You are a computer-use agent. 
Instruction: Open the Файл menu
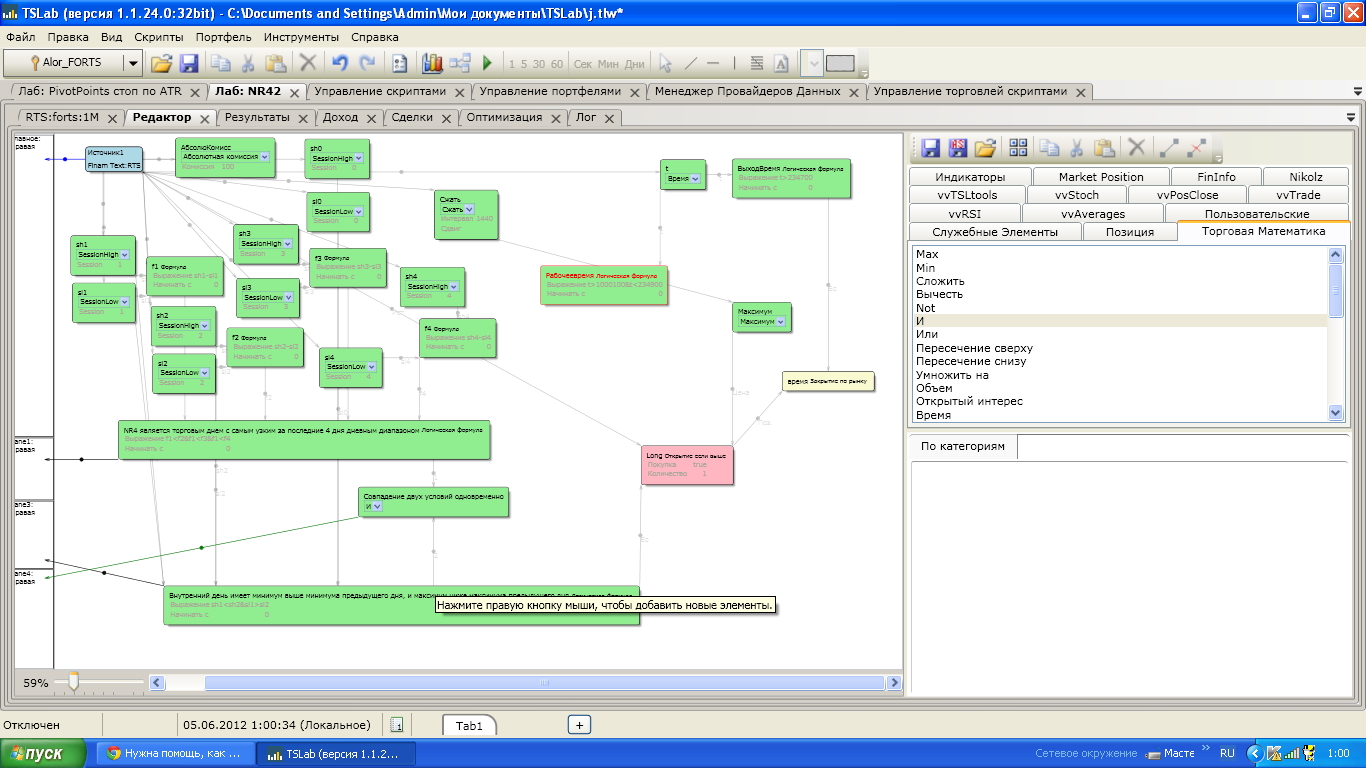coord(21,37)
